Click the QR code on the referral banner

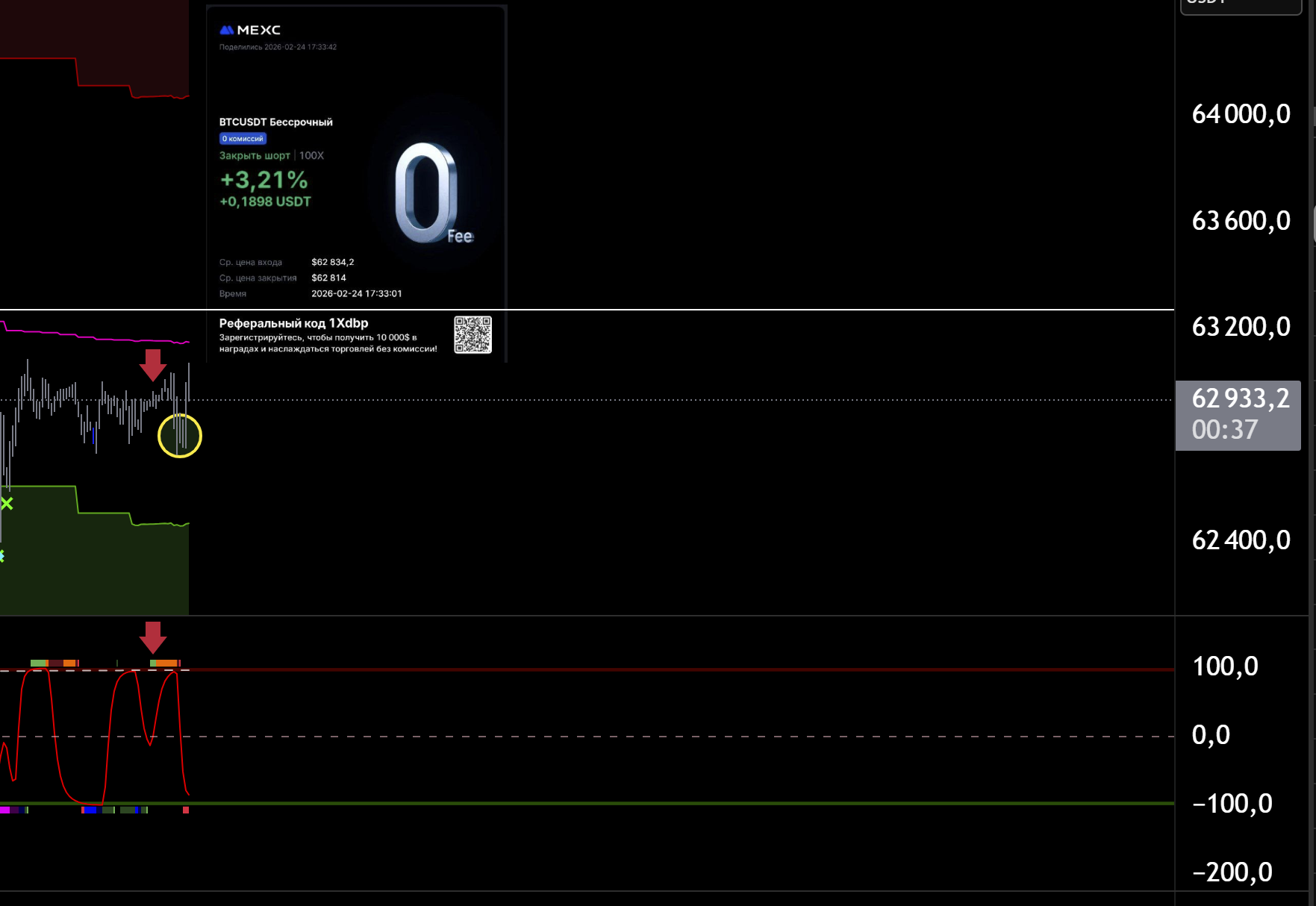coord(473,334)
